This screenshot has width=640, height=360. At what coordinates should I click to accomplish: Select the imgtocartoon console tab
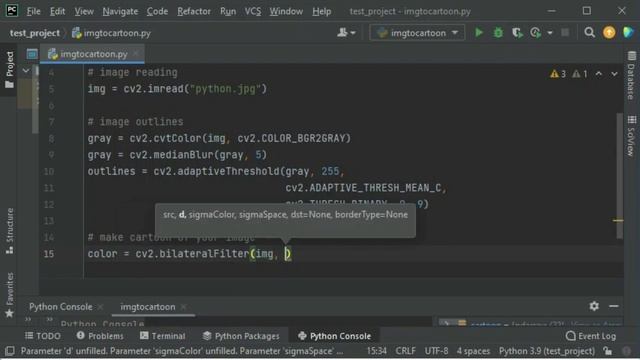(147, 307)
